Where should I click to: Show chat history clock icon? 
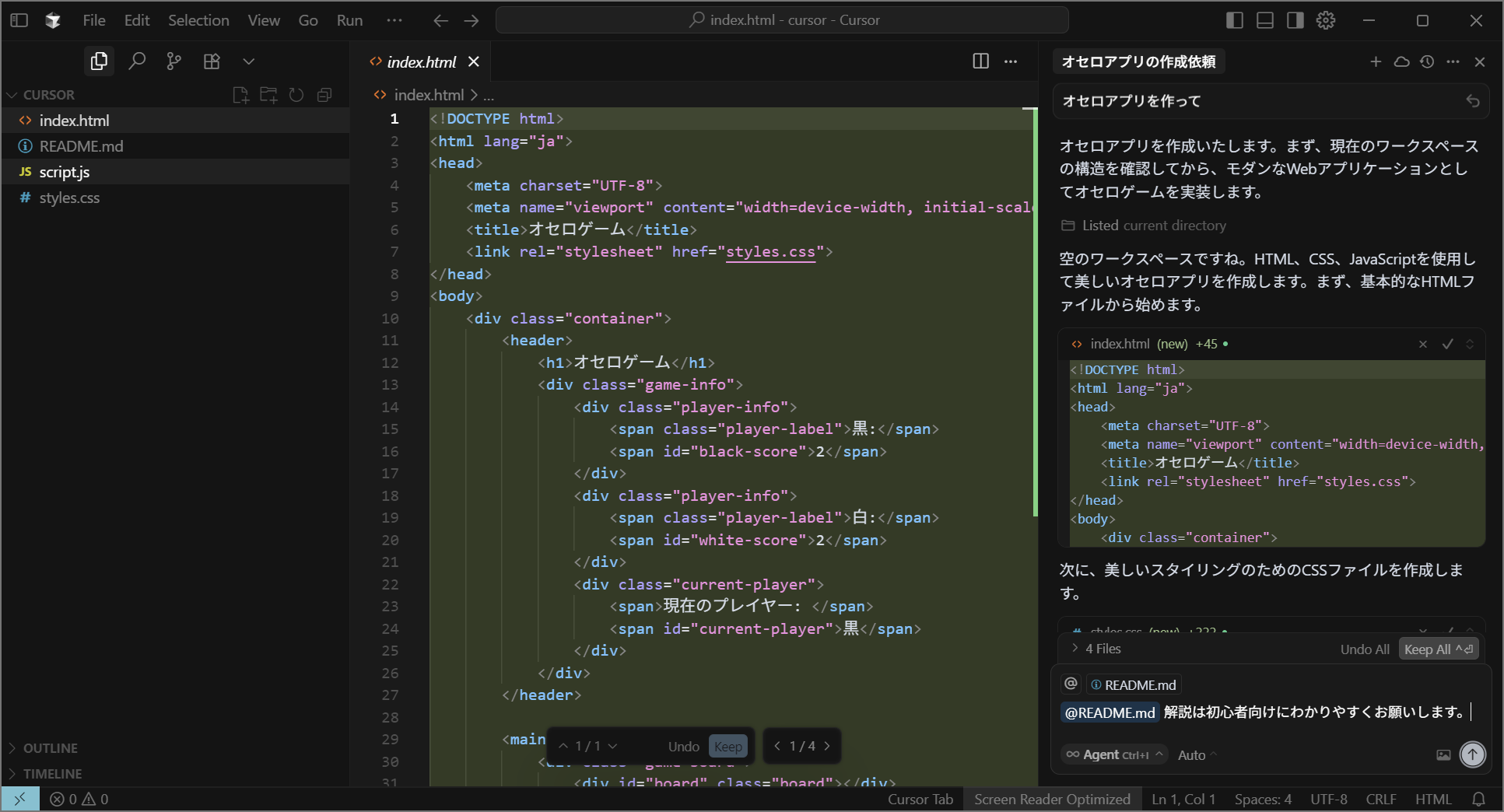pos(1427,61)
